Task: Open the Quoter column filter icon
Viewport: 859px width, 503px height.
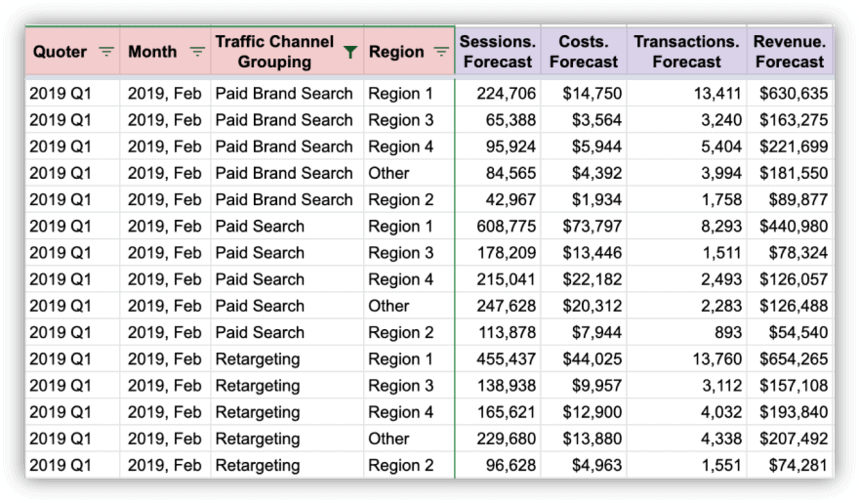Action: click(x=106, y=52)
